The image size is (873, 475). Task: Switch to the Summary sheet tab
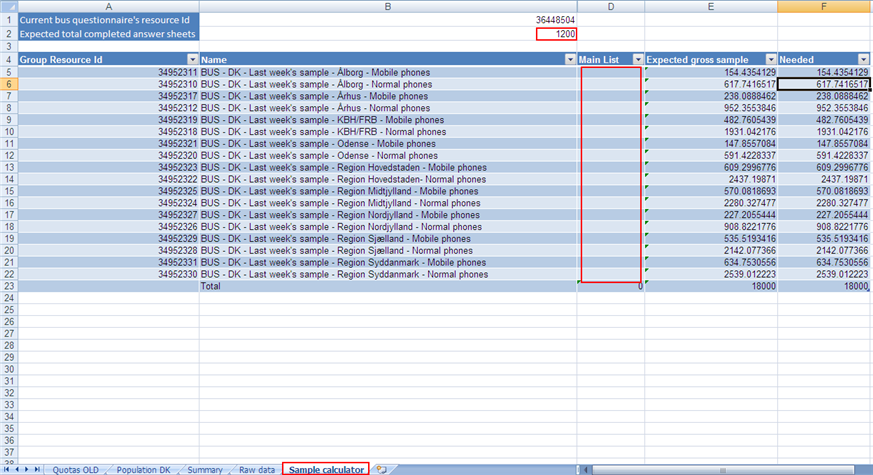(x=204, y=469)
